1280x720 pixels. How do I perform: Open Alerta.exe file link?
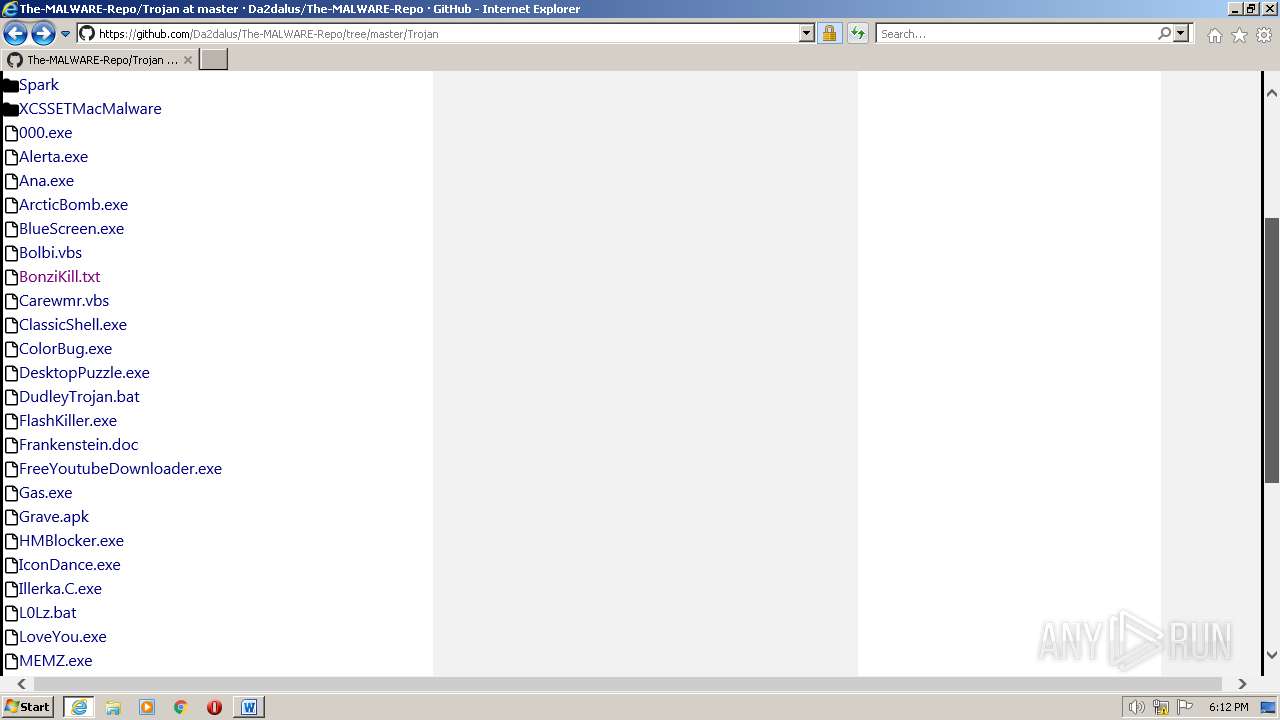click(x=53, y=157)
